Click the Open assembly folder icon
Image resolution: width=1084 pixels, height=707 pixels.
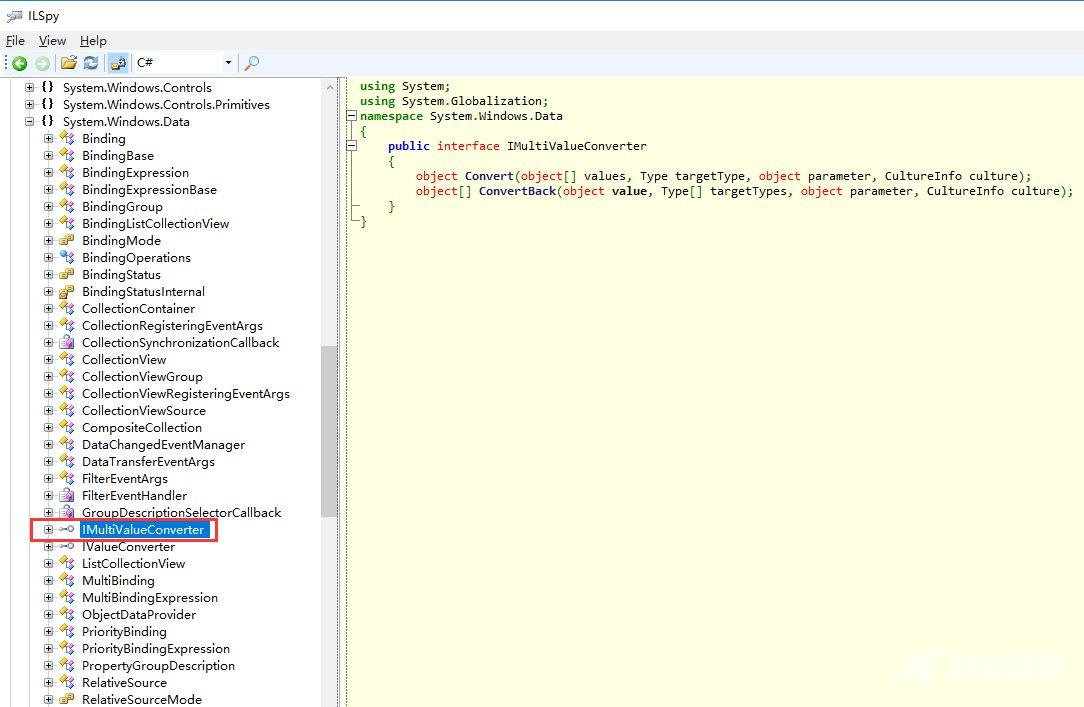coord(69,63)
